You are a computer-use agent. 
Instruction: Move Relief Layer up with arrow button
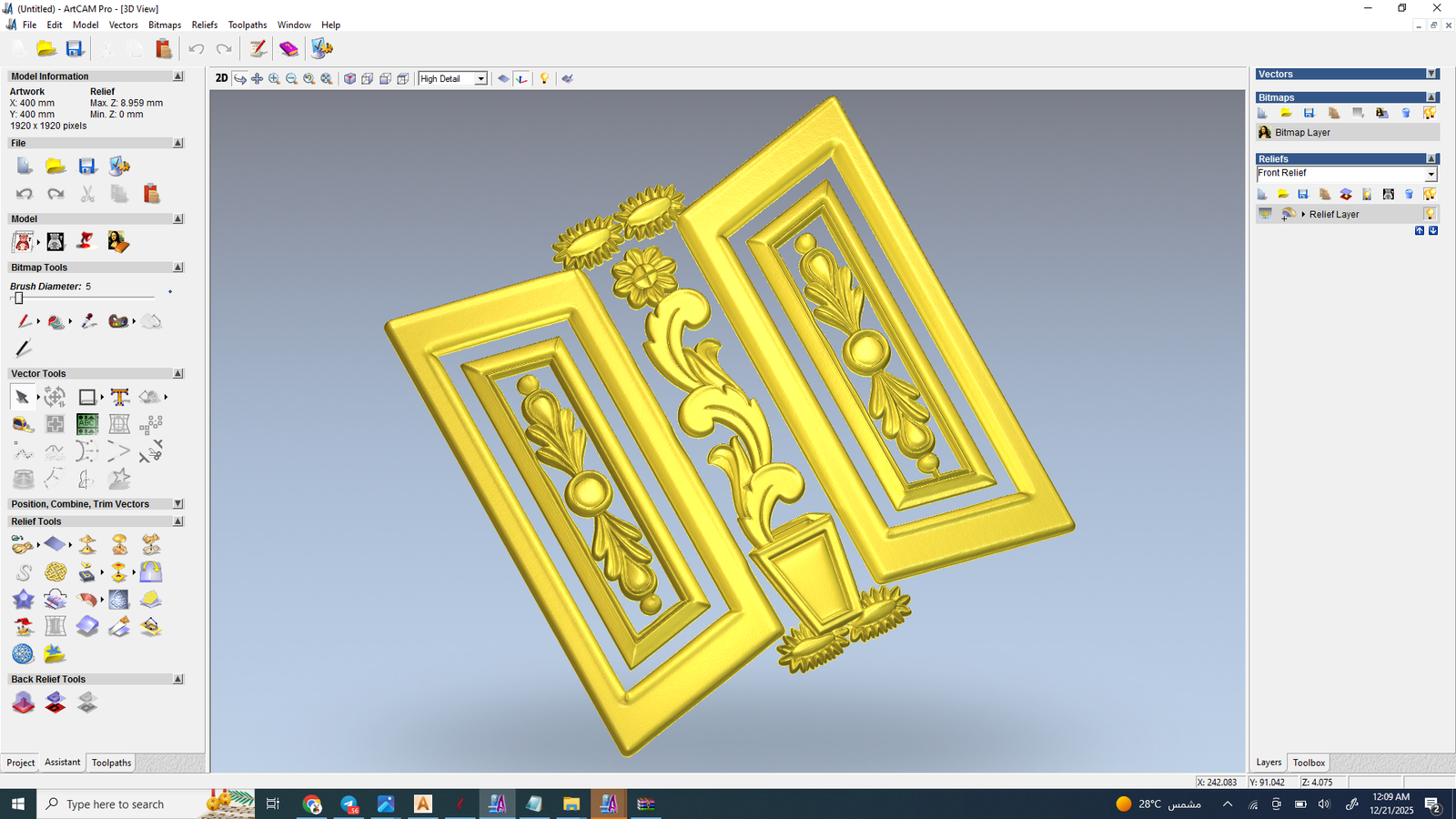1419,231
